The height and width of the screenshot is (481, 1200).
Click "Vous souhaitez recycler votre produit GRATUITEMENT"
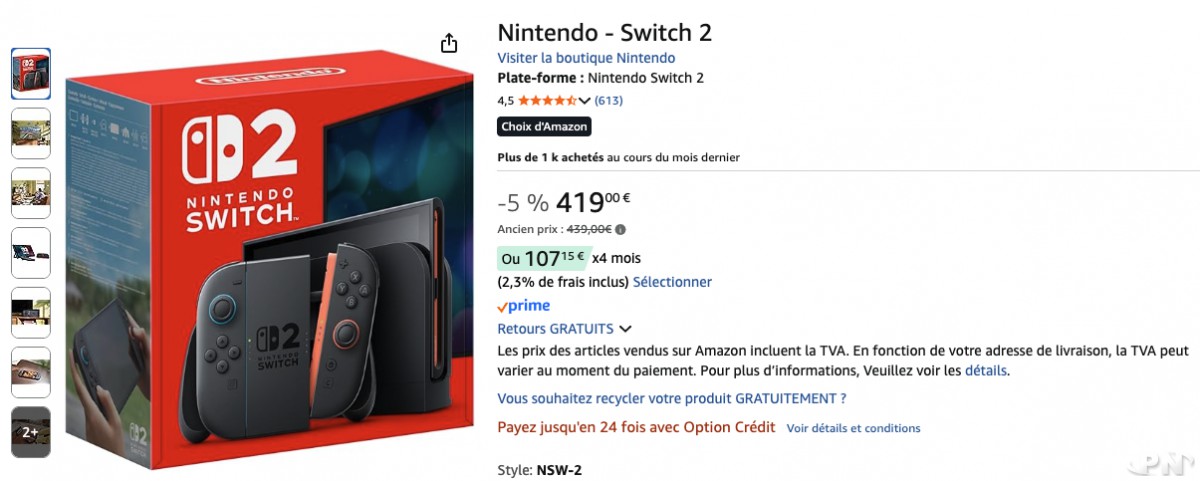(x=672, y=398)
